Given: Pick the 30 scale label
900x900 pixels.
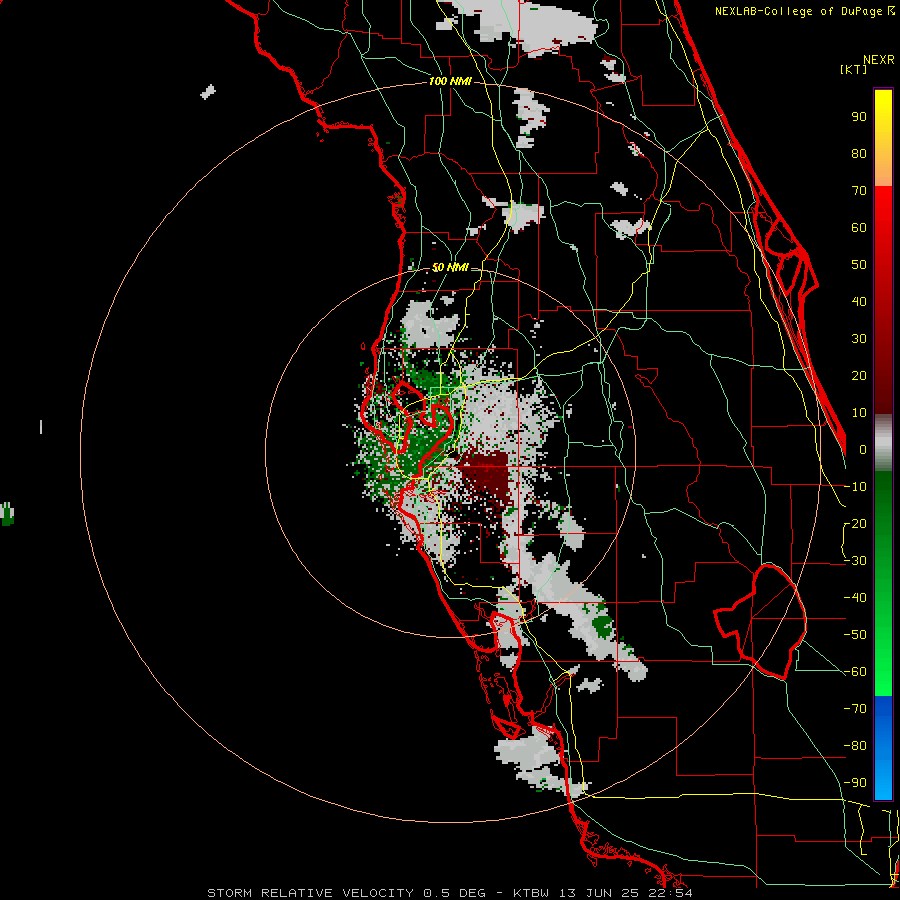Looking at the screenshot, I should pos(859,339).
